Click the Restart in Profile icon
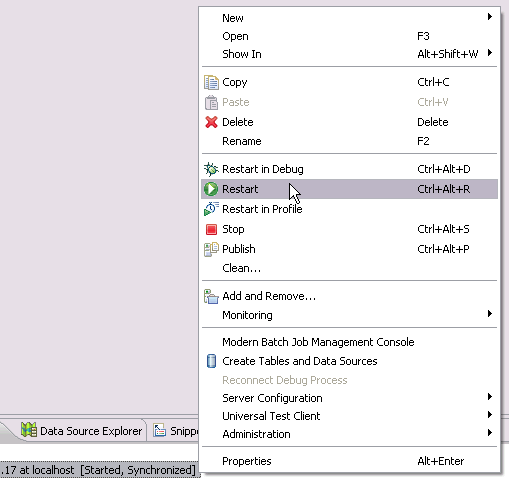Viewport: 509px width, 482px height. click(211, 209)
